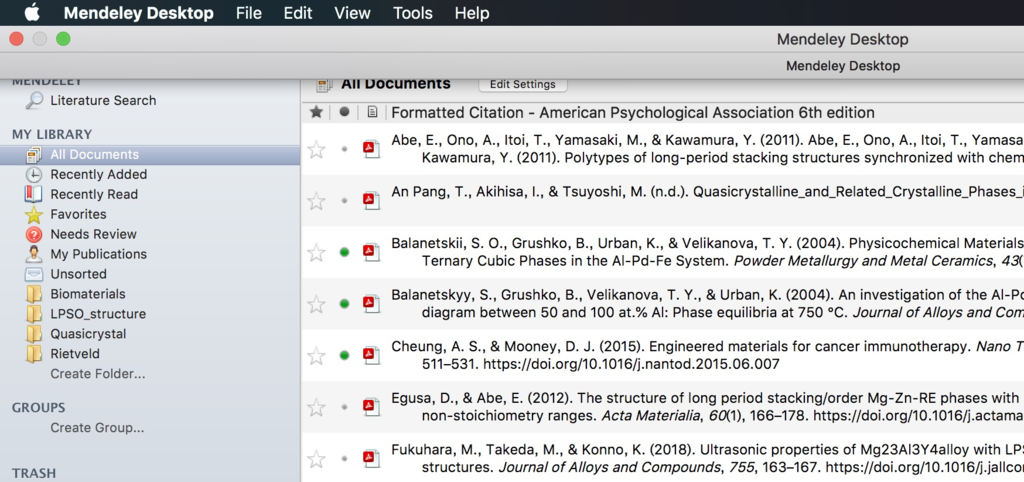Favorite the Balanetskyy, Grushko citation
1024x482 pixels.
point(316,304)
